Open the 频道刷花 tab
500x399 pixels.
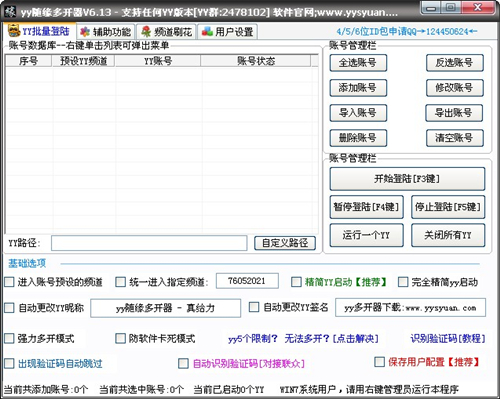click(x=167, y=32)
